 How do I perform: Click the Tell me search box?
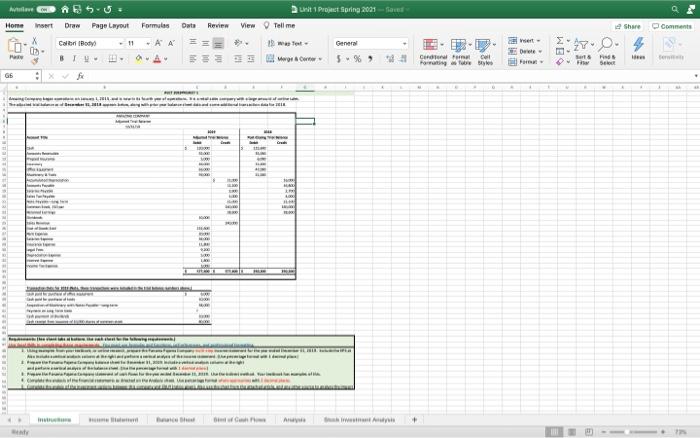279,26
